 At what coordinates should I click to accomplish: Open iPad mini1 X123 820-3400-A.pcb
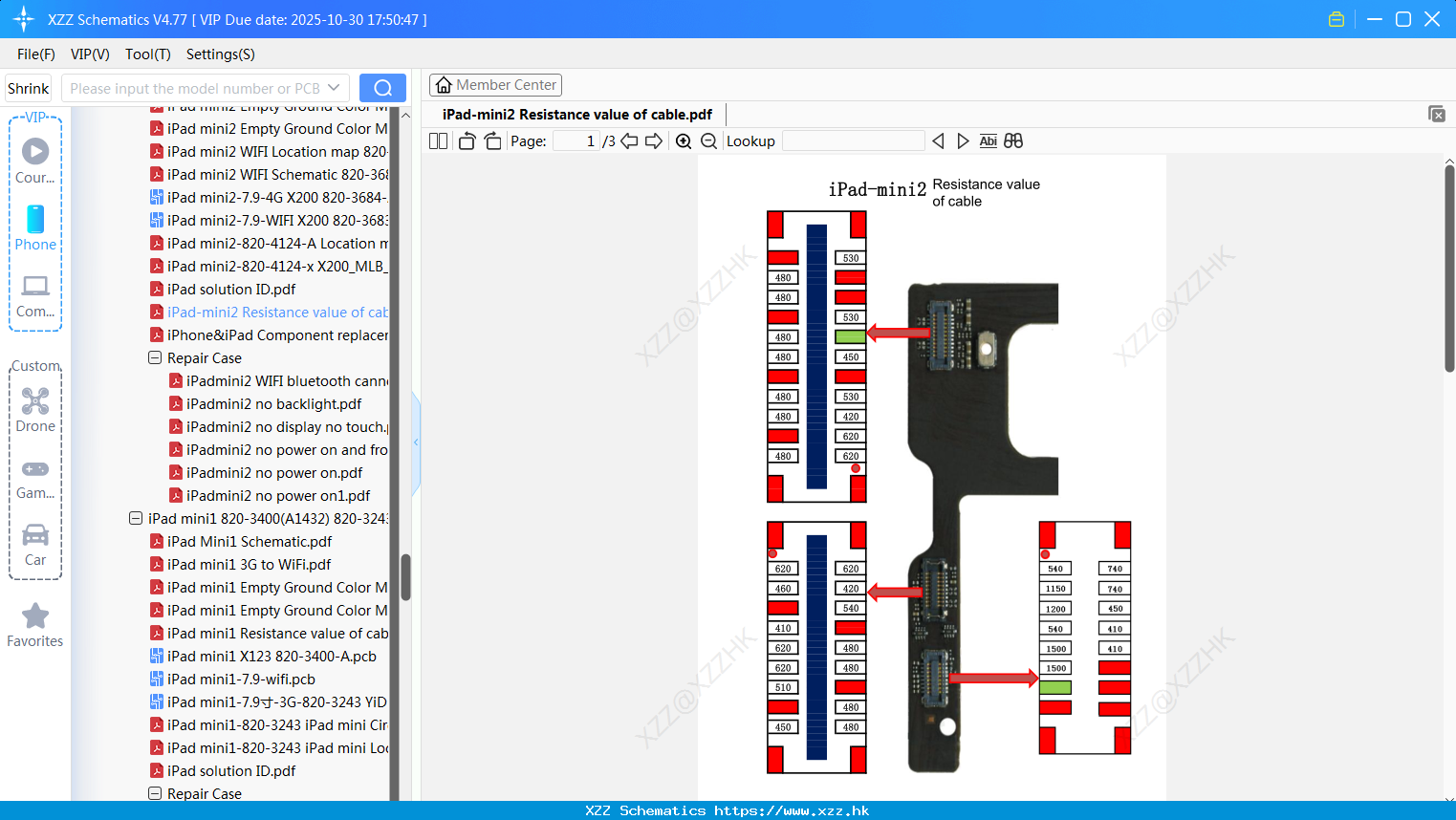(x=263, y=656)
